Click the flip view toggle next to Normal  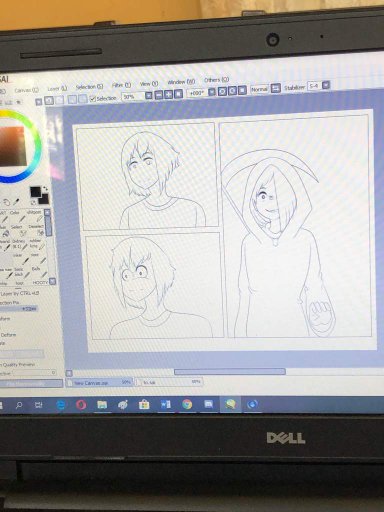[x=275, y=89]
